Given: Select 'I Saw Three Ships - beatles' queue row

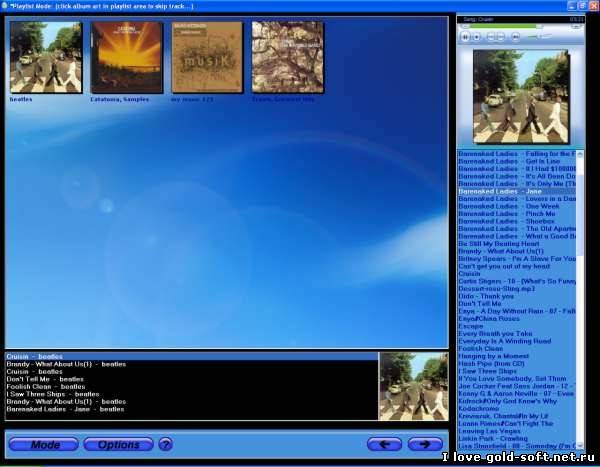Looking at the screenshot, I should tap(191, 394).
